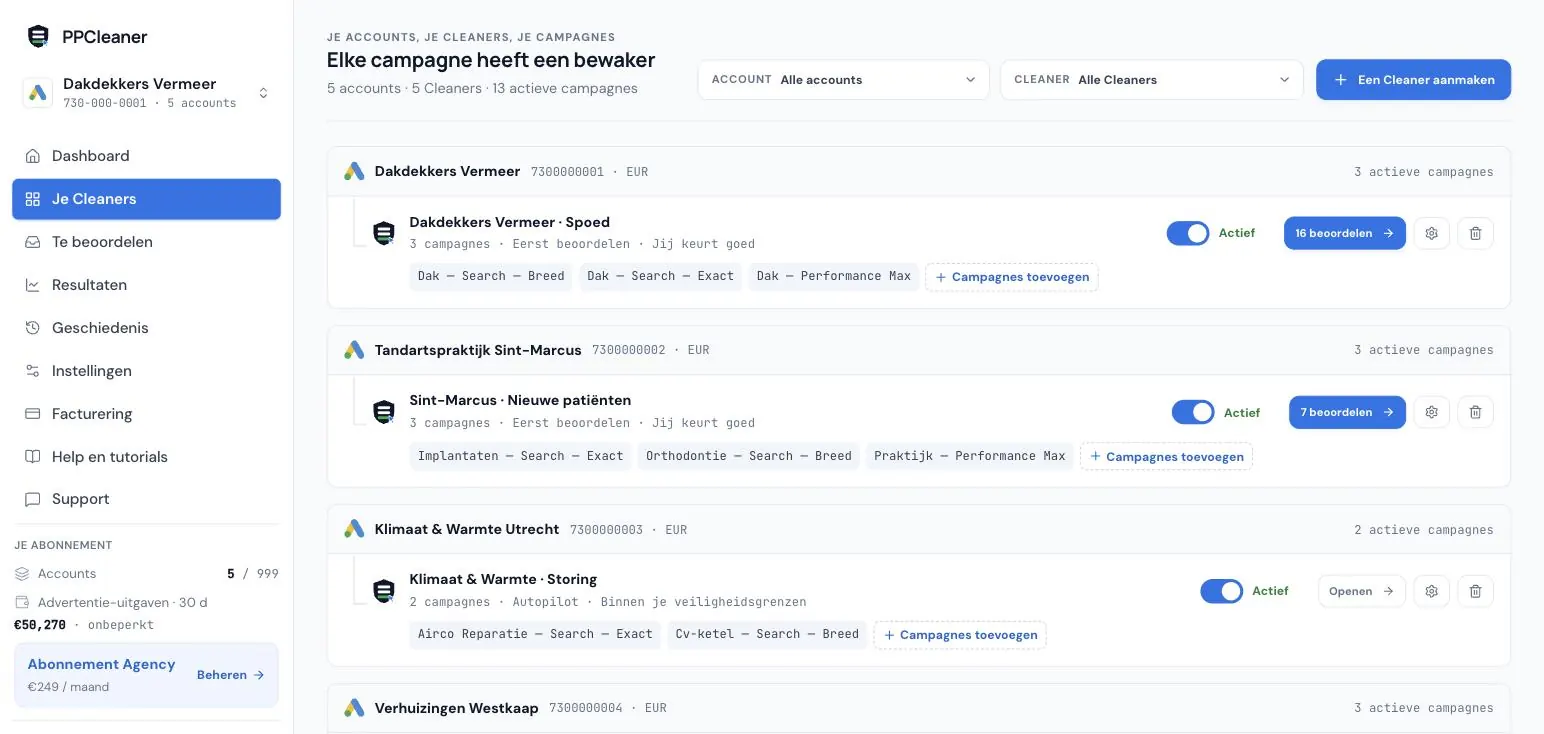The image size is (1544, 734).
Task: Click the Google Ads icon beside Dakdekkers Vermeer in sidebar
Action: (38, 93)
